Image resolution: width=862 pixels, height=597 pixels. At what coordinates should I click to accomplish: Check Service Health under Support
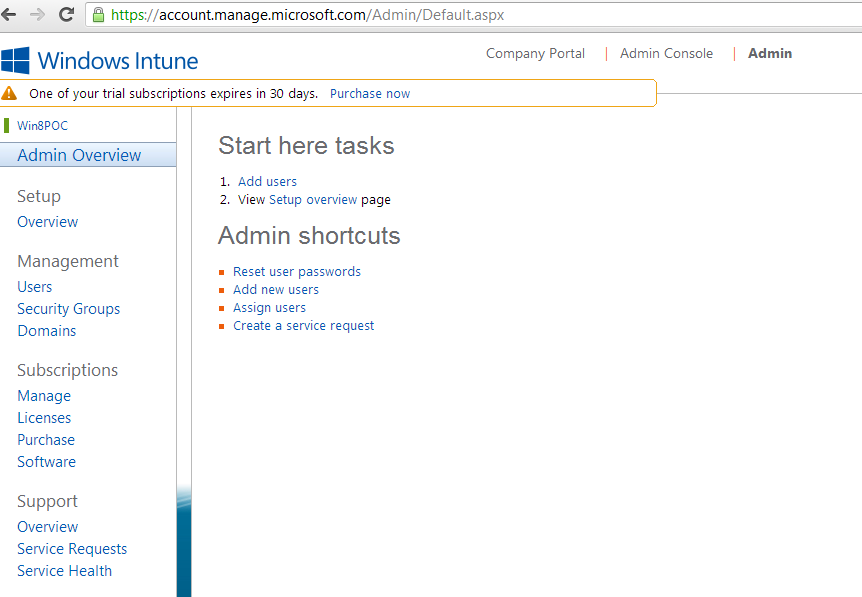click(64, 570)
